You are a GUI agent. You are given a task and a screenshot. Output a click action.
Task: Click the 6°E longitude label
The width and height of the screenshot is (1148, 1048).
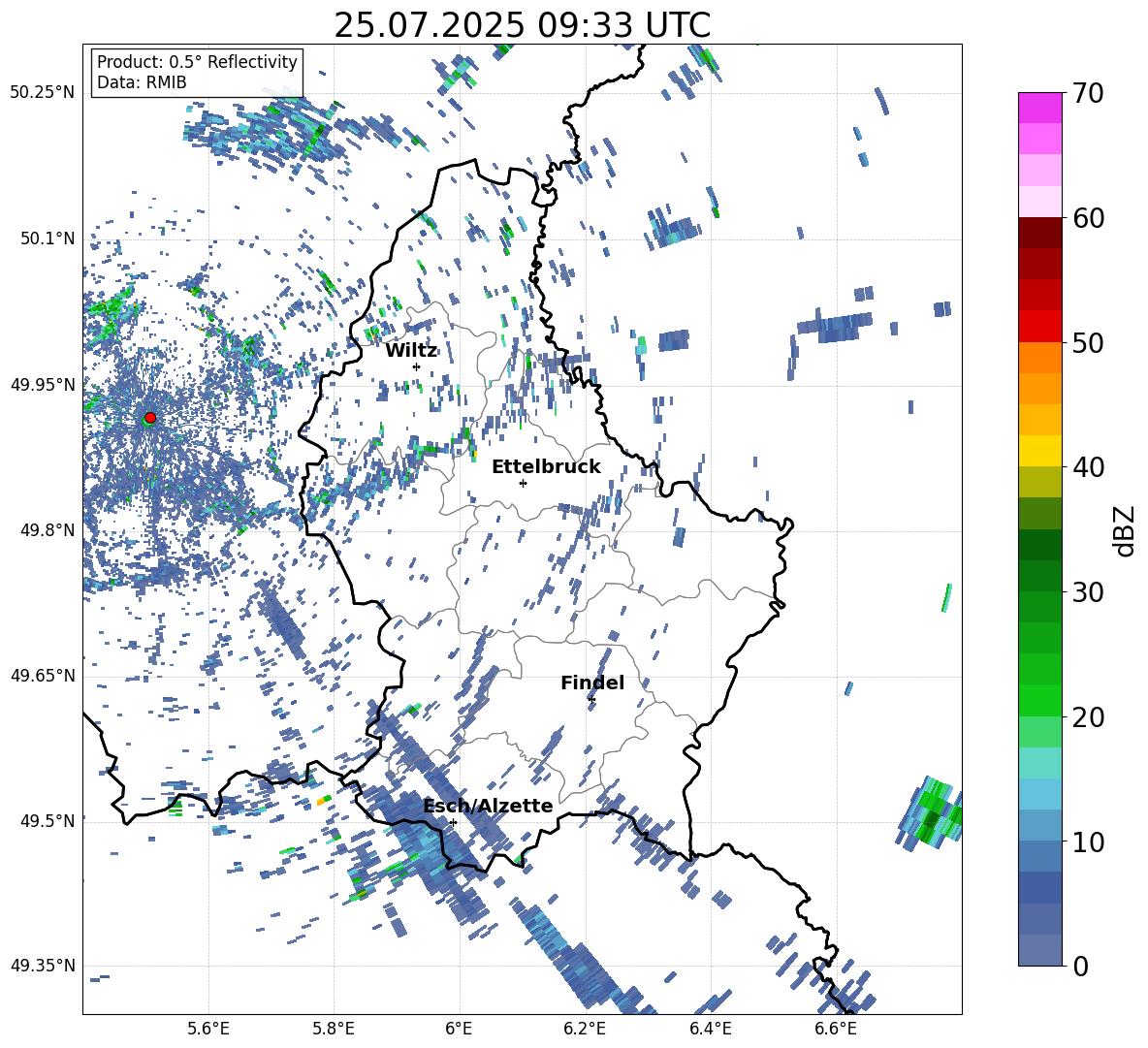pyautogui.click(x=459, y=1029)
